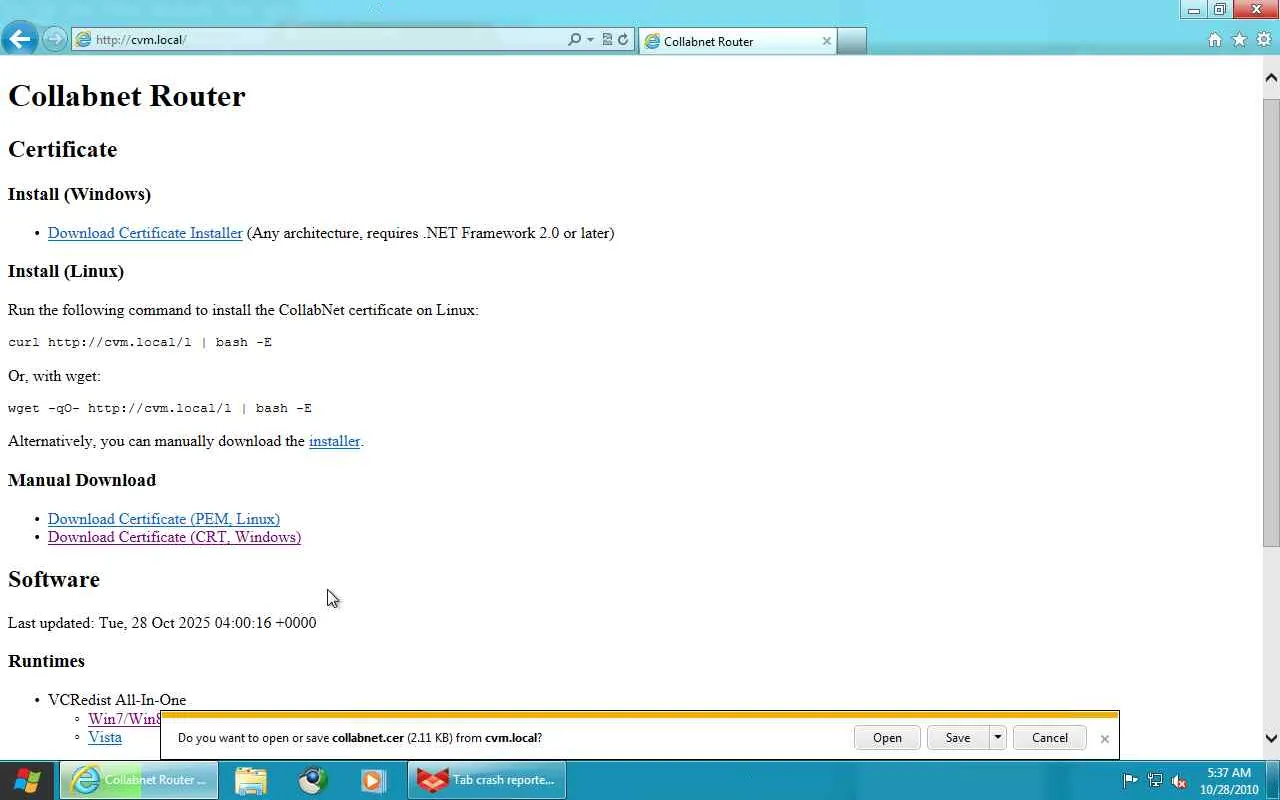Click Open in the download notification bar

click(x=887, y=738)
